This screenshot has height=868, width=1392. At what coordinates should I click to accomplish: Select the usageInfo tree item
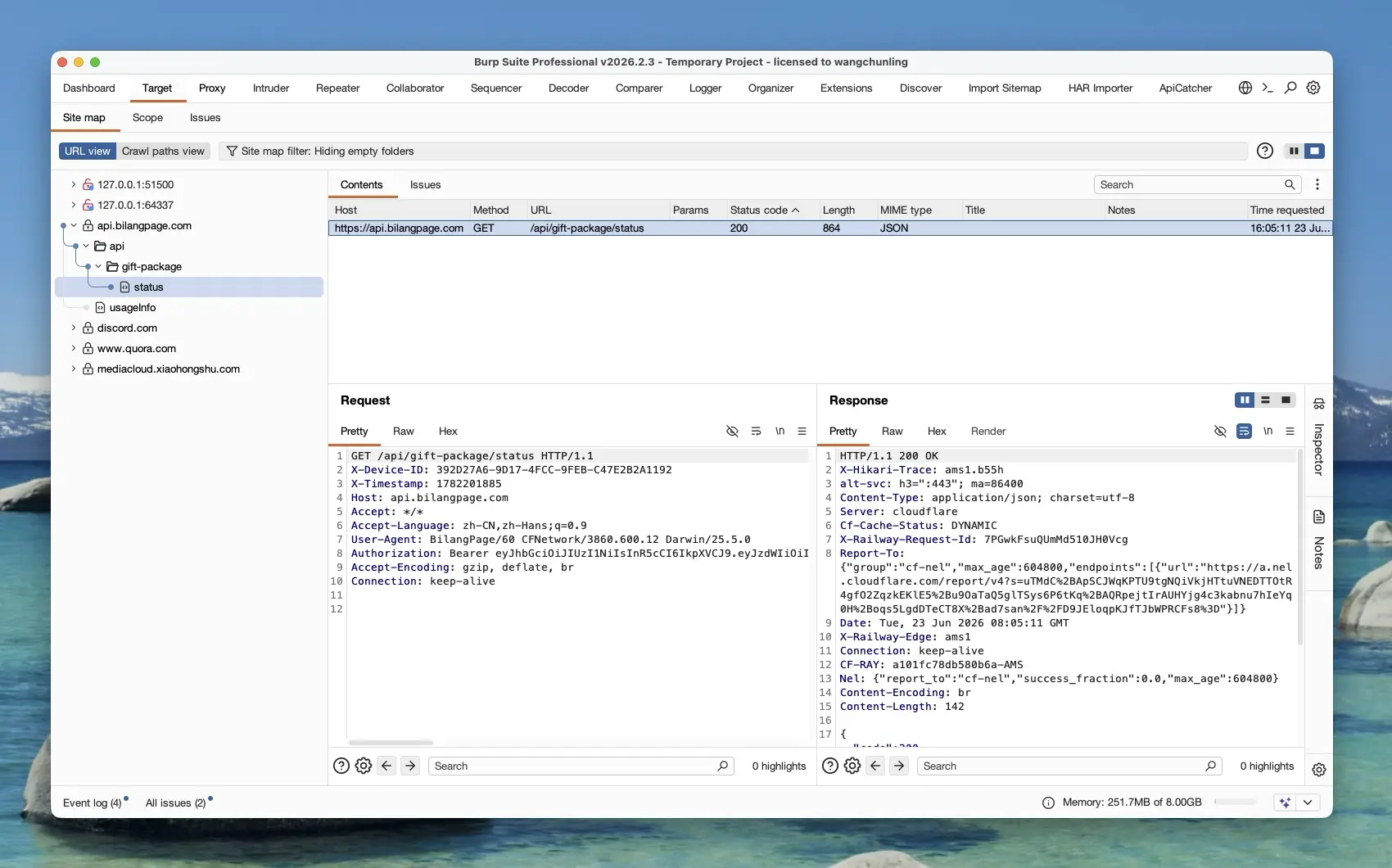tap(132, 307)
